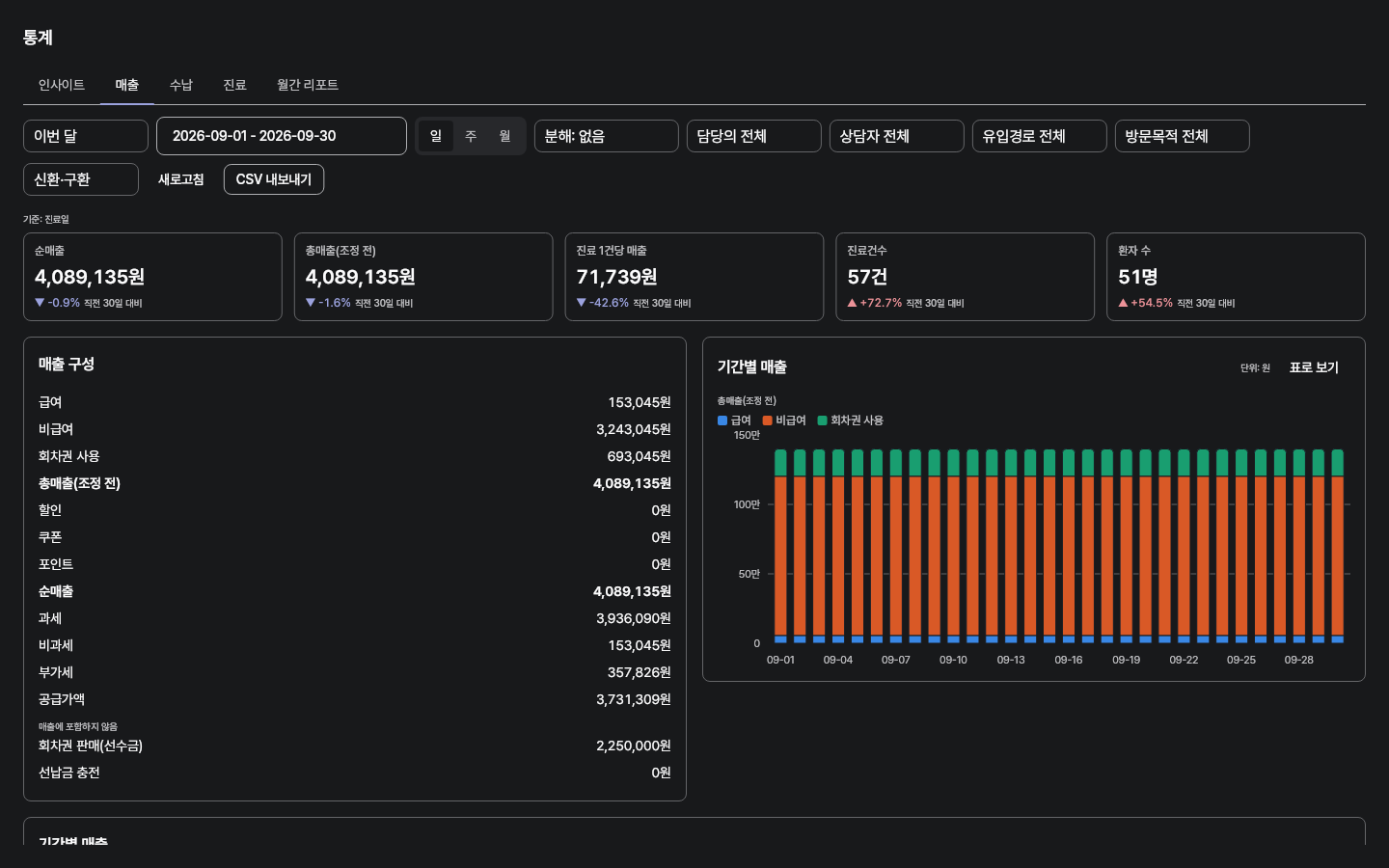The width and height of the screenshot is (1389, 868).
Task: Click the up-trend icon on the 진료건수 card
Action: pyautogui.click(x=853, y=303)
